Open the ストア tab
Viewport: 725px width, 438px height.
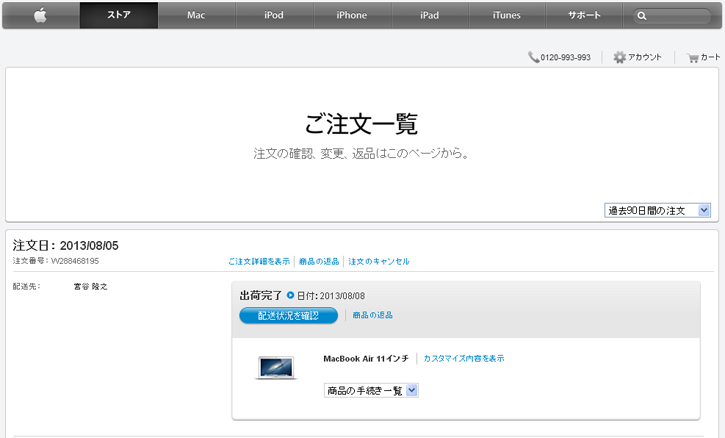click(x=118, y=15)
